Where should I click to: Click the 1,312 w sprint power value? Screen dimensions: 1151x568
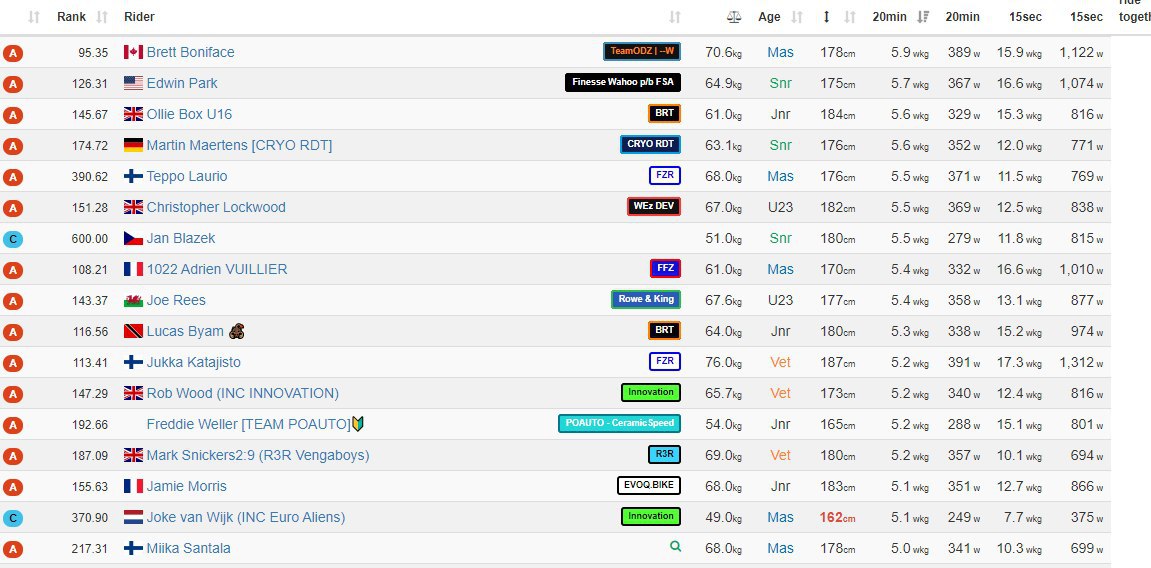(x=1081, y=363)
